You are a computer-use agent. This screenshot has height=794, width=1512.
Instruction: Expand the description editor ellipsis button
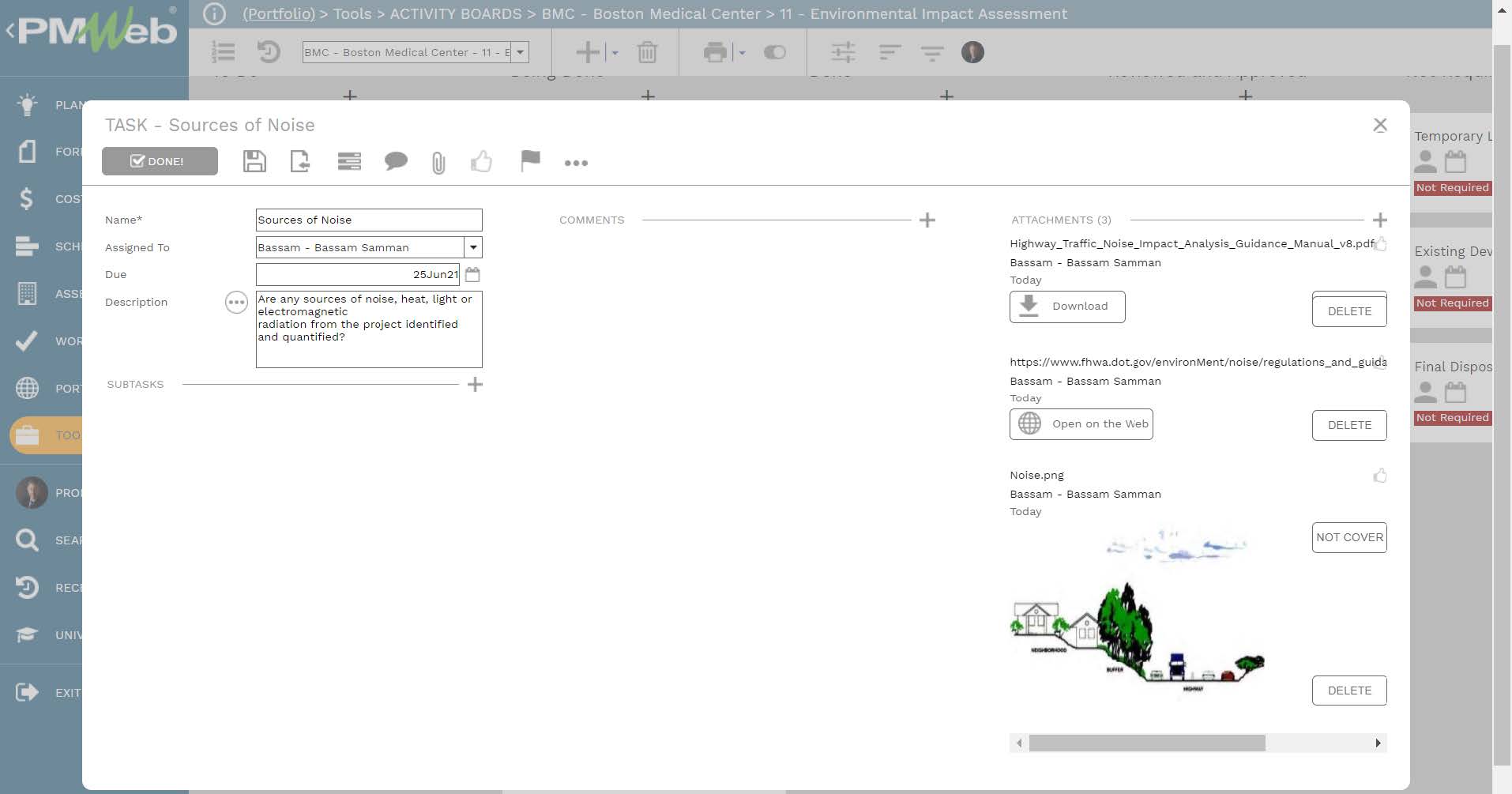click(x=236, y=303)
